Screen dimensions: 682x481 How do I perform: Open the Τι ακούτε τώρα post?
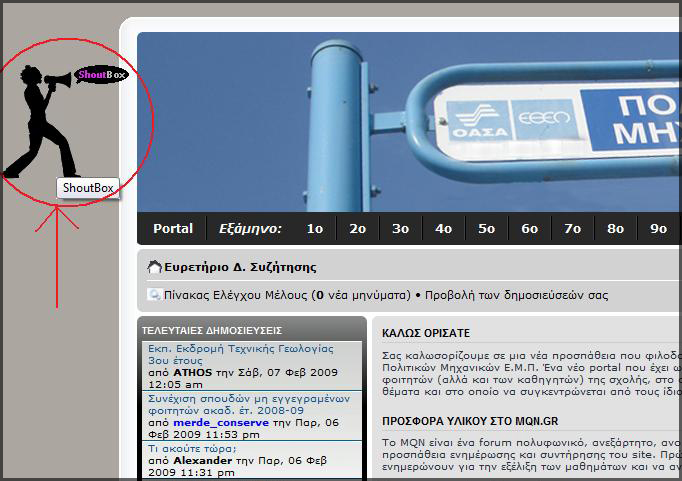click(193, 448)
